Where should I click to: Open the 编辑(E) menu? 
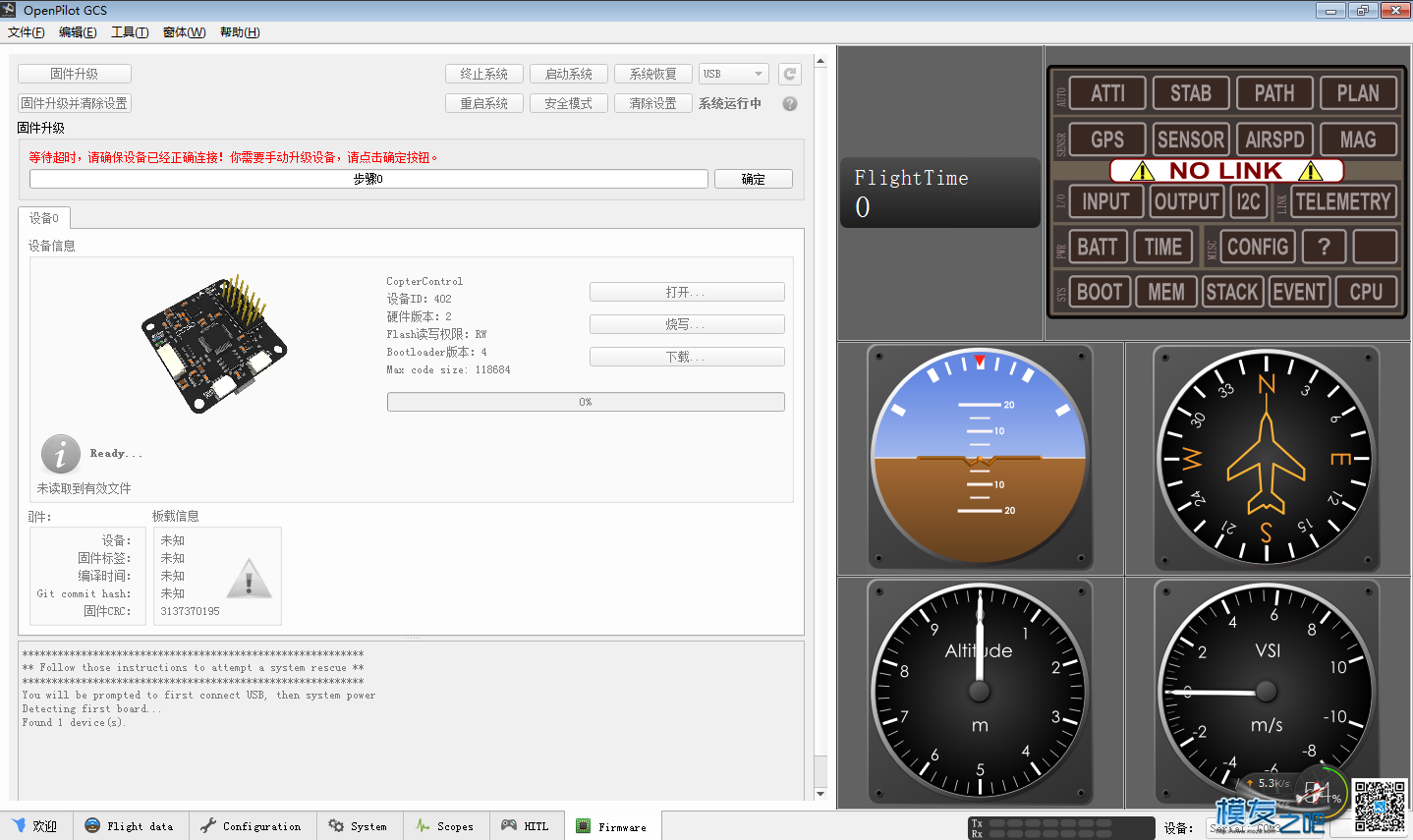[x=78, y=32]
